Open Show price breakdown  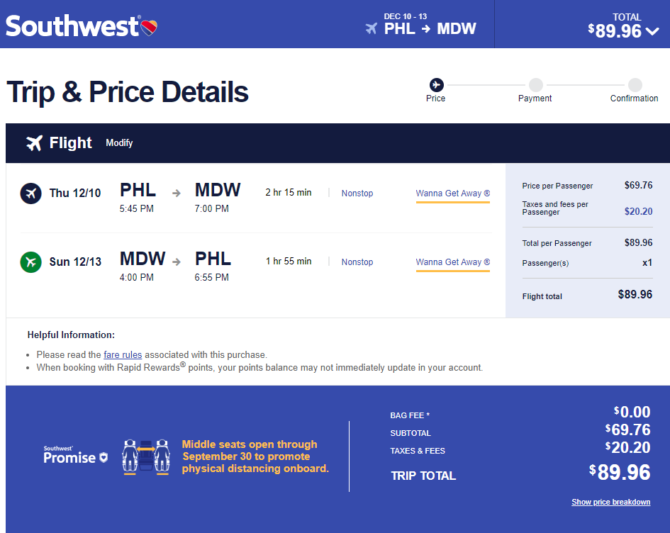pyautogui.click(x=611, y=502)
